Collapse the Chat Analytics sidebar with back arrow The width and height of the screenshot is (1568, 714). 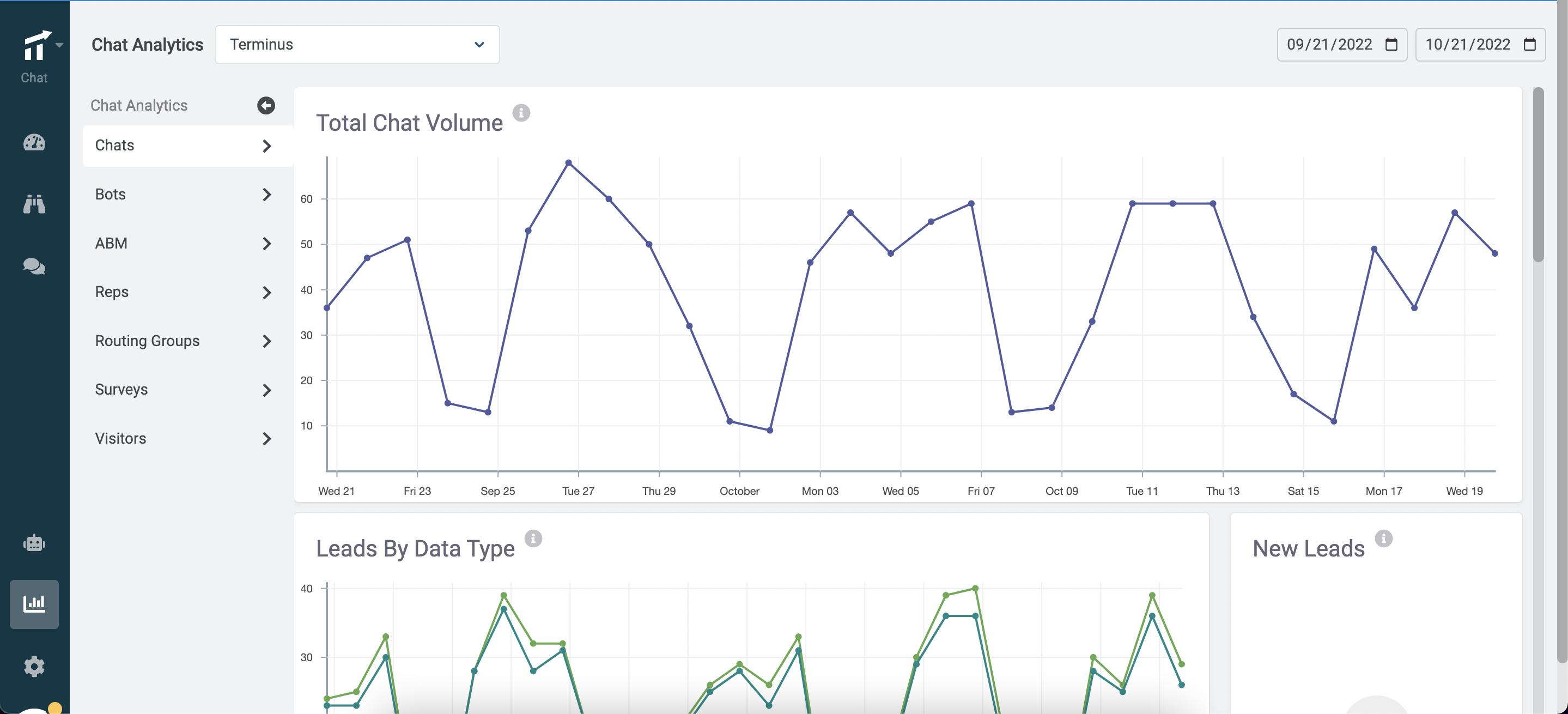click(x=266, y=105)
